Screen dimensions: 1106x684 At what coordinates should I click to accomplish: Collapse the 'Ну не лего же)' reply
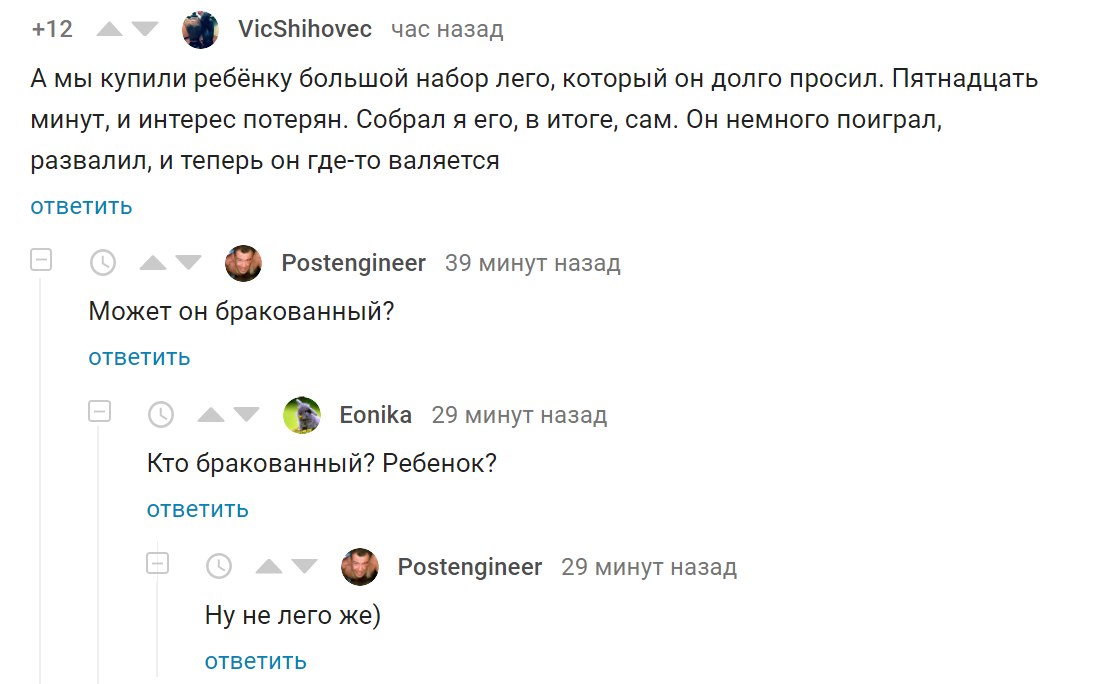157,563
